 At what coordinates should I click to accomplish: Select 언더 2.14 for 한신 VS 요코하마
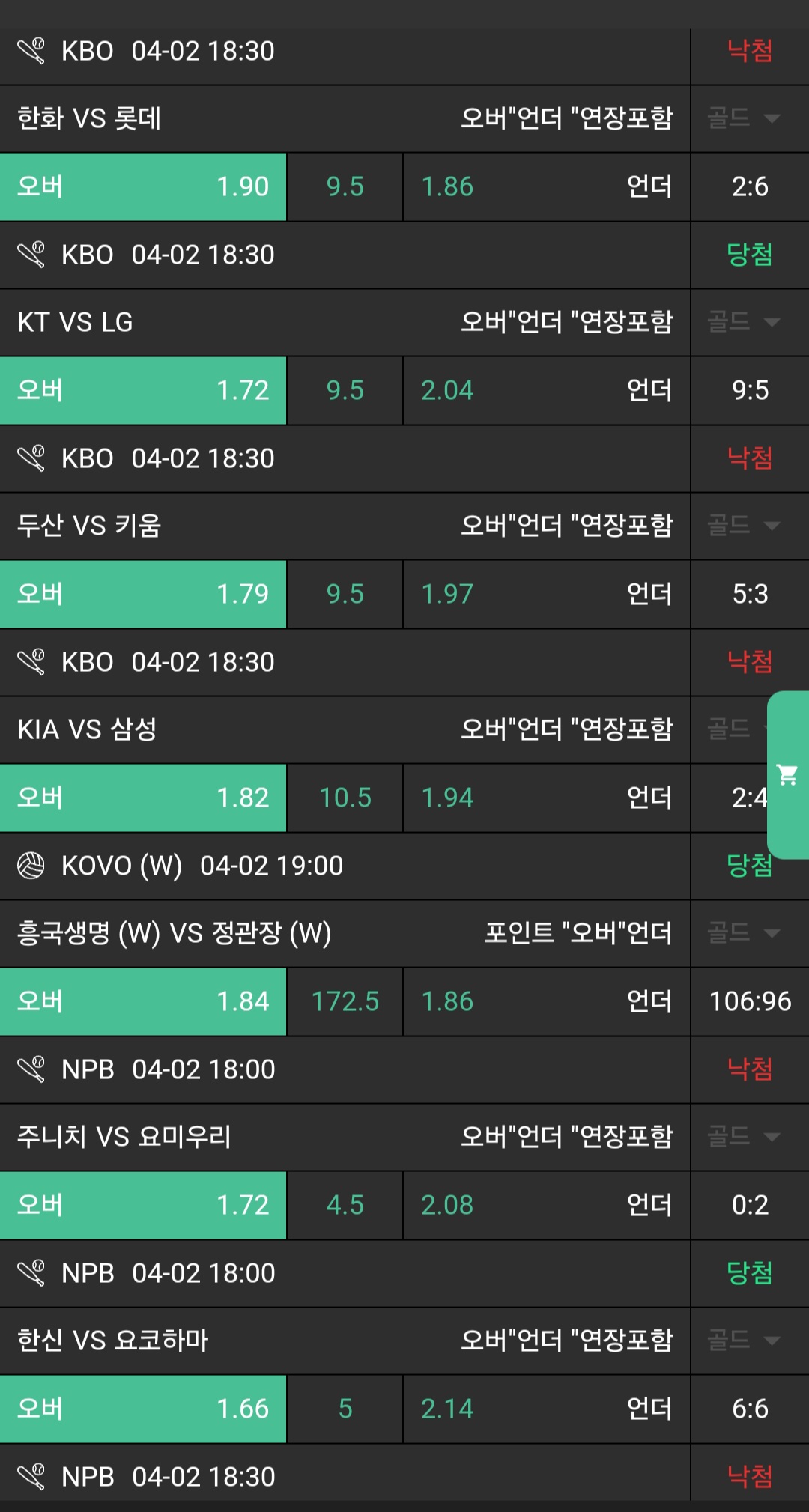546,1409
